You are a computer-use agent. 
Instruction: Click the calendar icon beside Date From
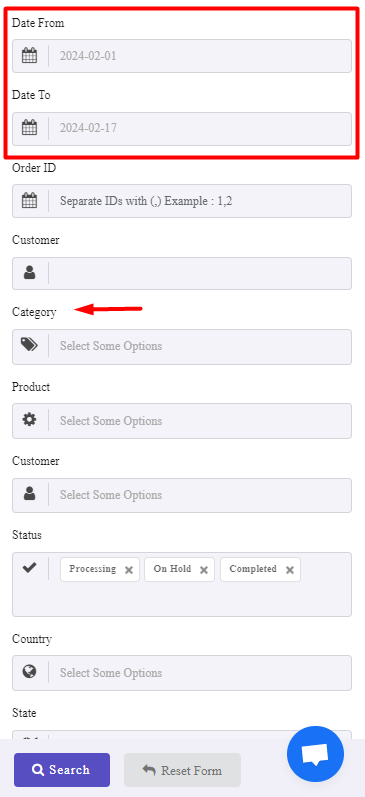click(x=29, y=55)
